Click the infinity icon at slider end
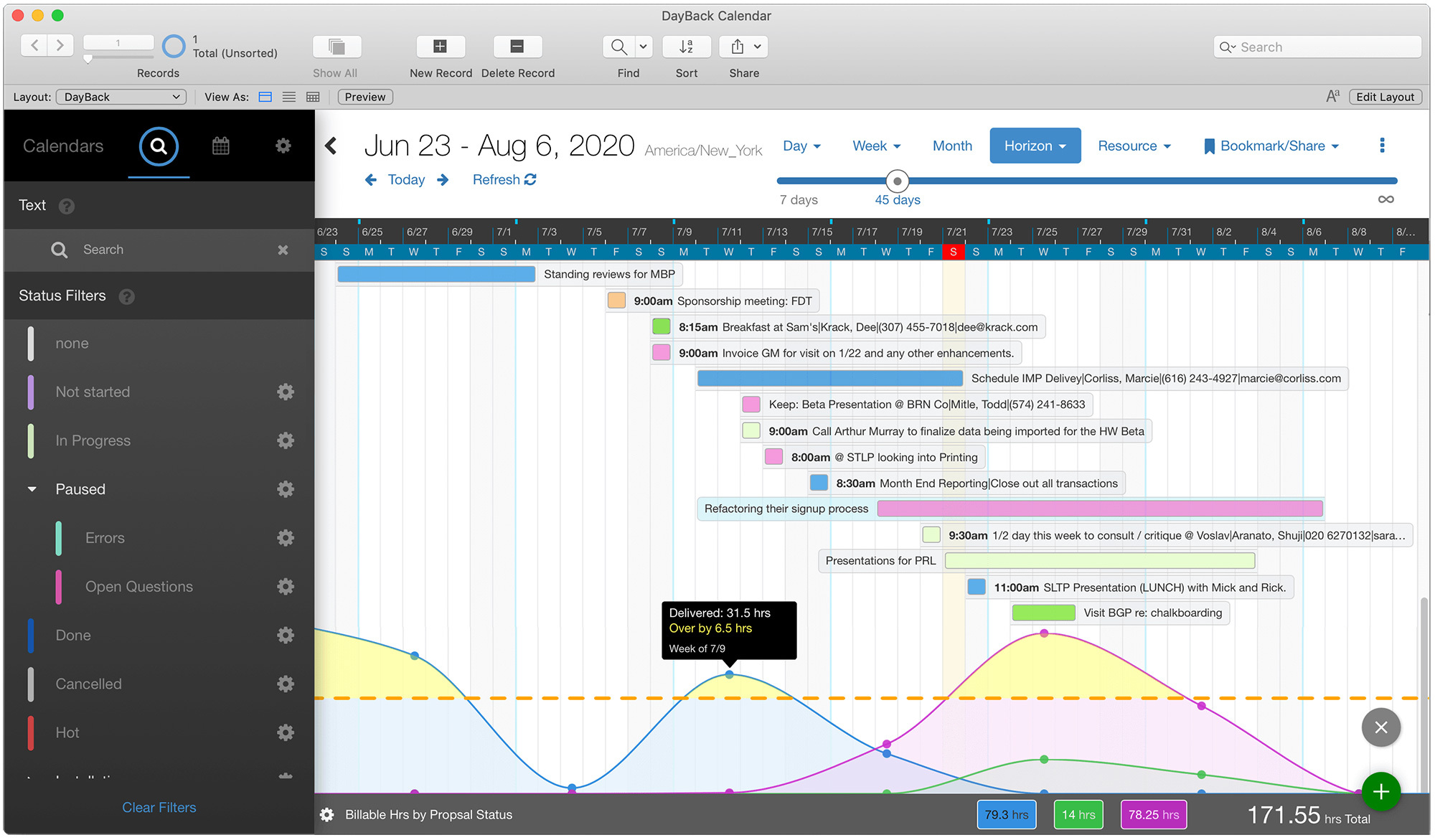The width and height of the screenshot is (1435, 840). coord(1385,199)
